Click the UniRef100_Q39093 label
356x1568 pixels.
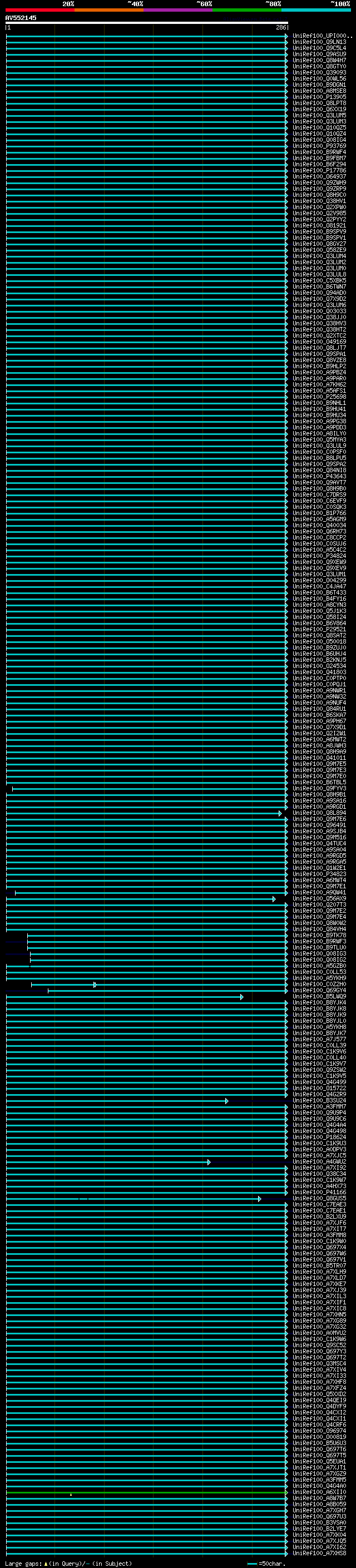[x=319, y=72]
